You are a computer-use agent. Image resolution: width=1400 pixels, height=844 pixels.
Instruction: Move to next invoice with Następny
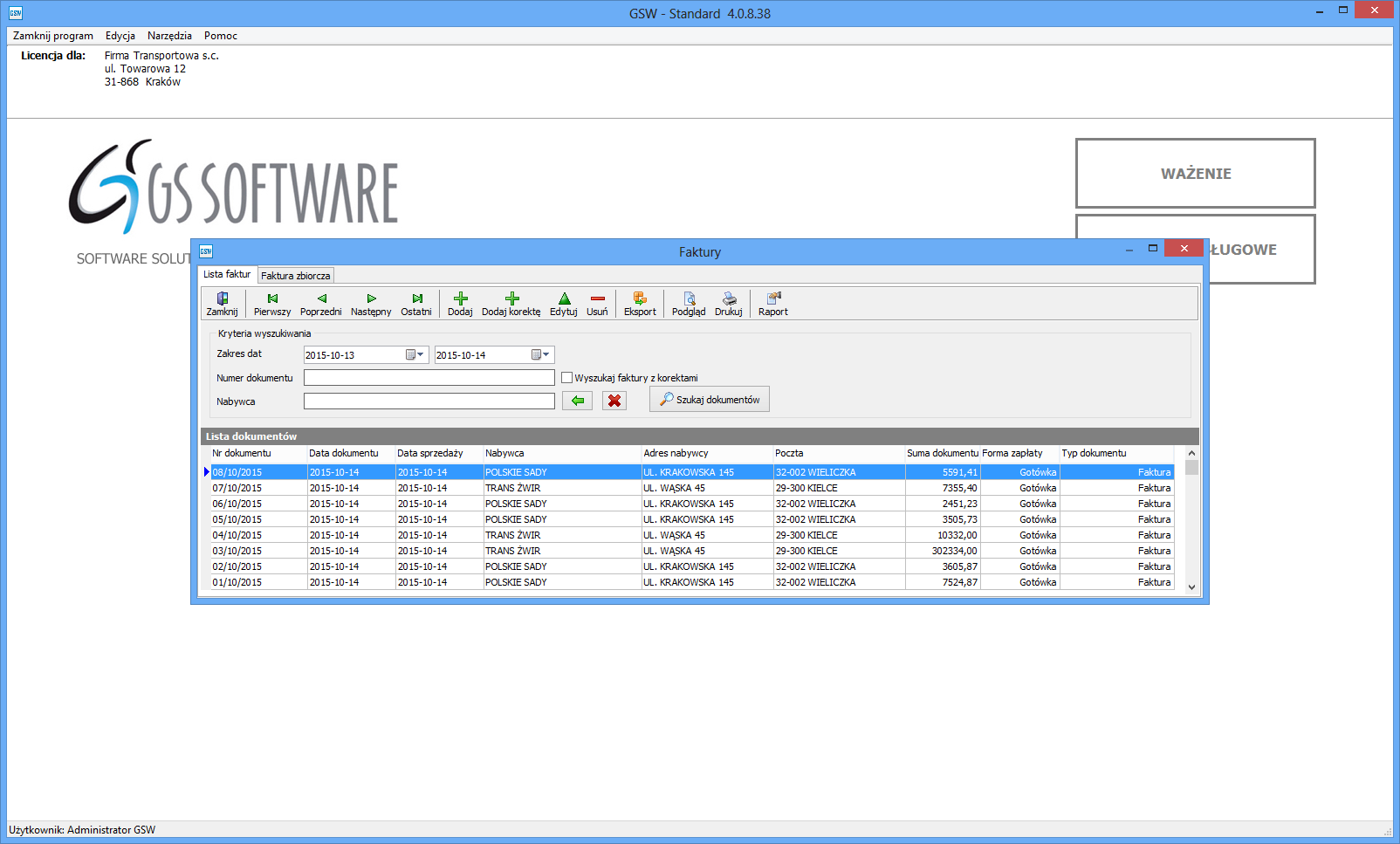click(371, 304)
